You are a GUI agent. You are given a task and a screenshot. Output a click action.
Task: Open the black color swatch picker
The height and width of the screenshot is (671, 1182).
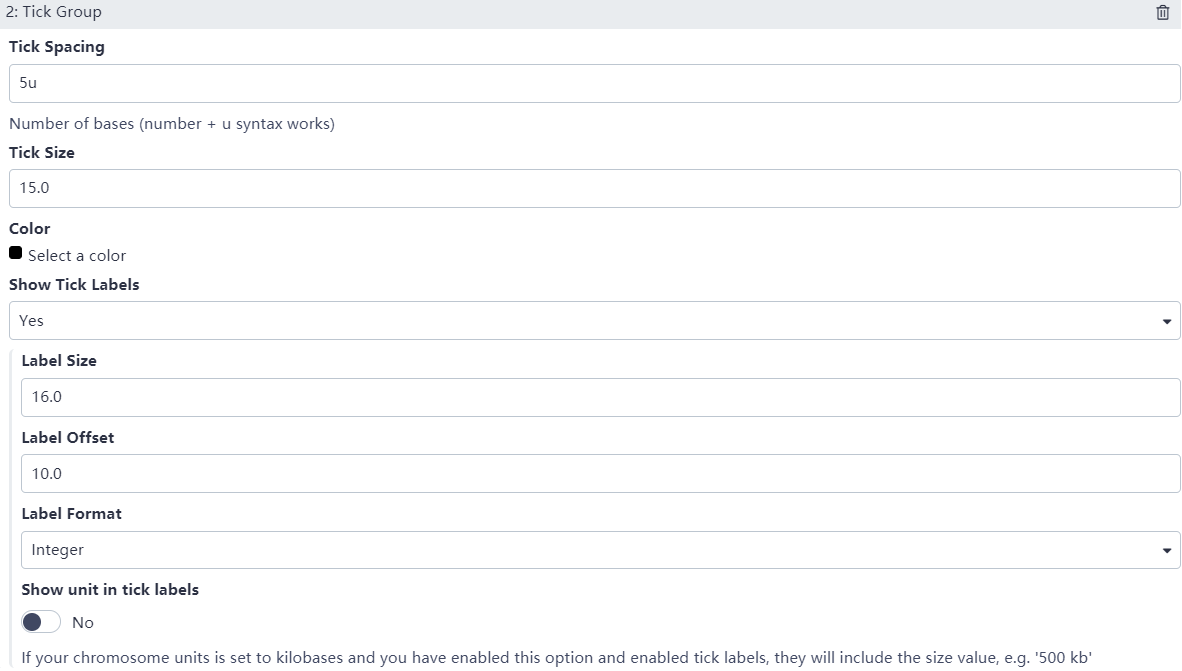coord(15,254)
